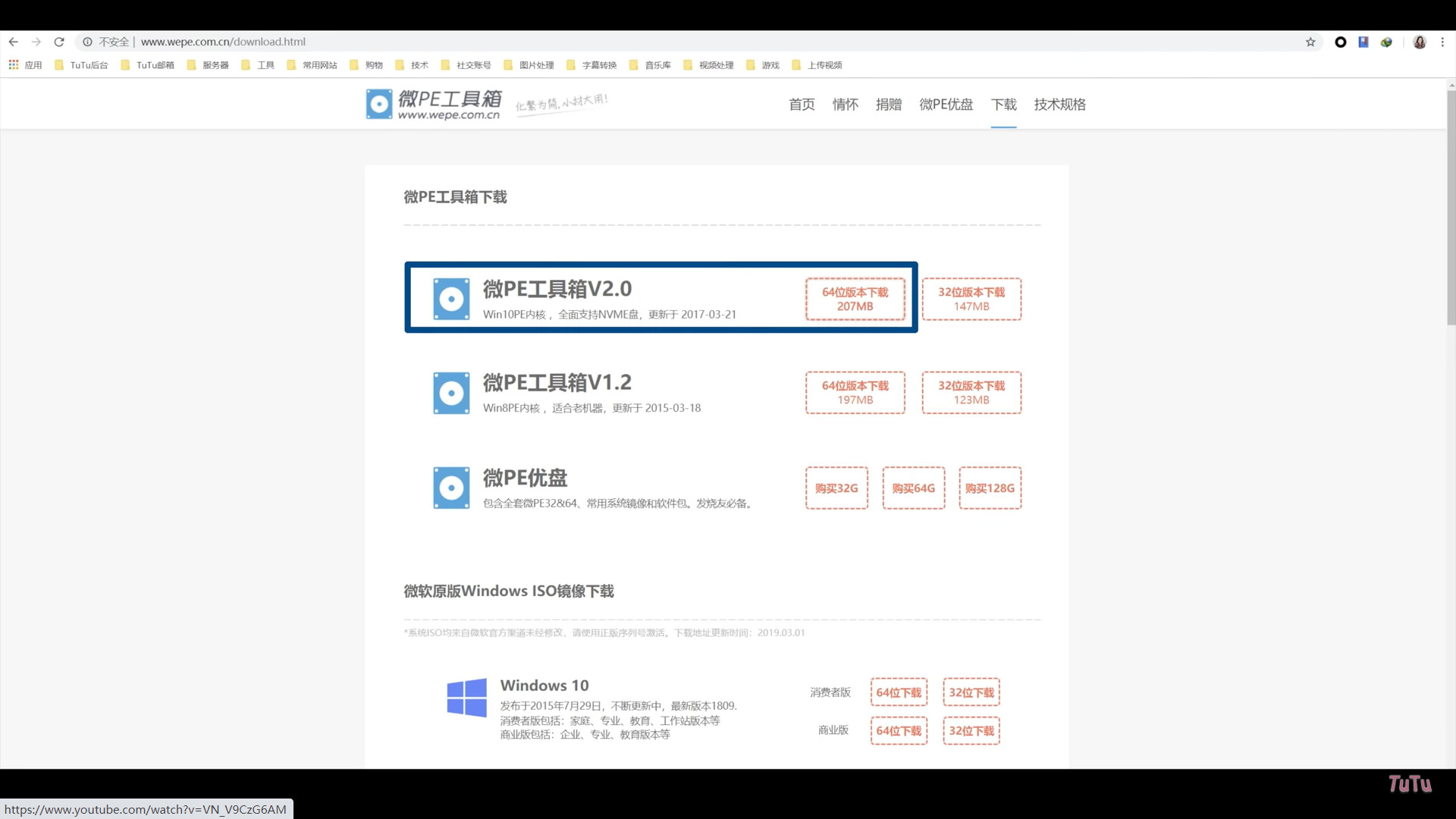This screenshot has height=819, width=1456.
Task: Open the 技术规格 nav item
Action: pos(1060,105)
